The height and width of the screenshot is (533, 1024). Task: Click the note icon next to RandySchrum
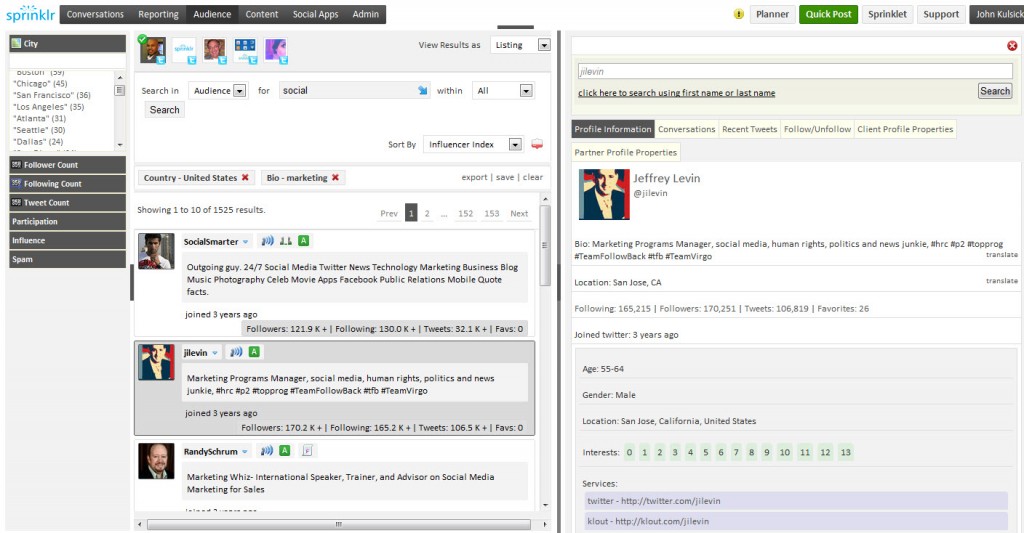[308, 451]
